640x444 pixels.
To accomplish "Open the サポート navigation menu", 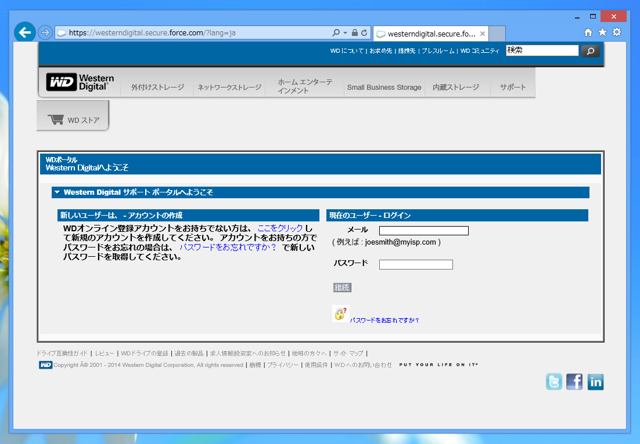I will (513, 87).
